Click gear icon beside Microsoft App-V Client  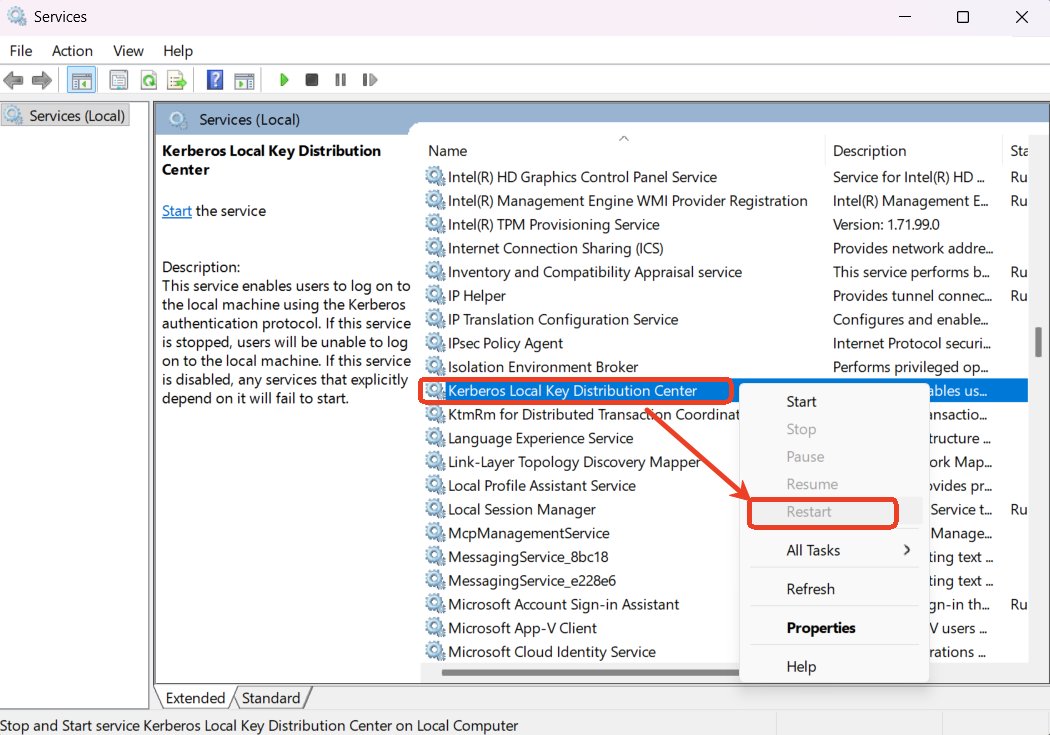[435, 628]
